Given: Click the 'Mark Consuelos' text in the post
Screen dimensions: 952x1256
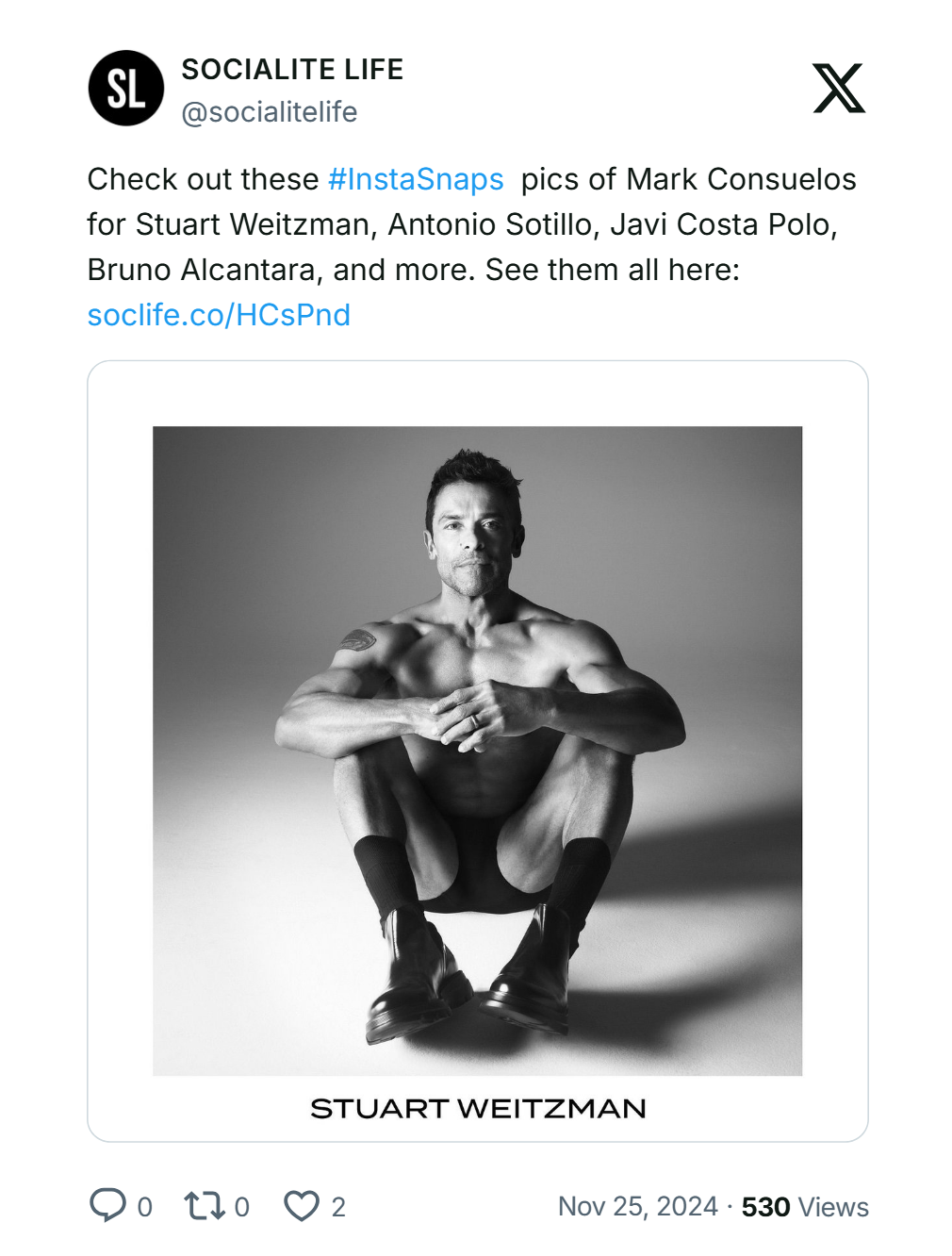Looking at the screenshot, I should coord(741,179).
